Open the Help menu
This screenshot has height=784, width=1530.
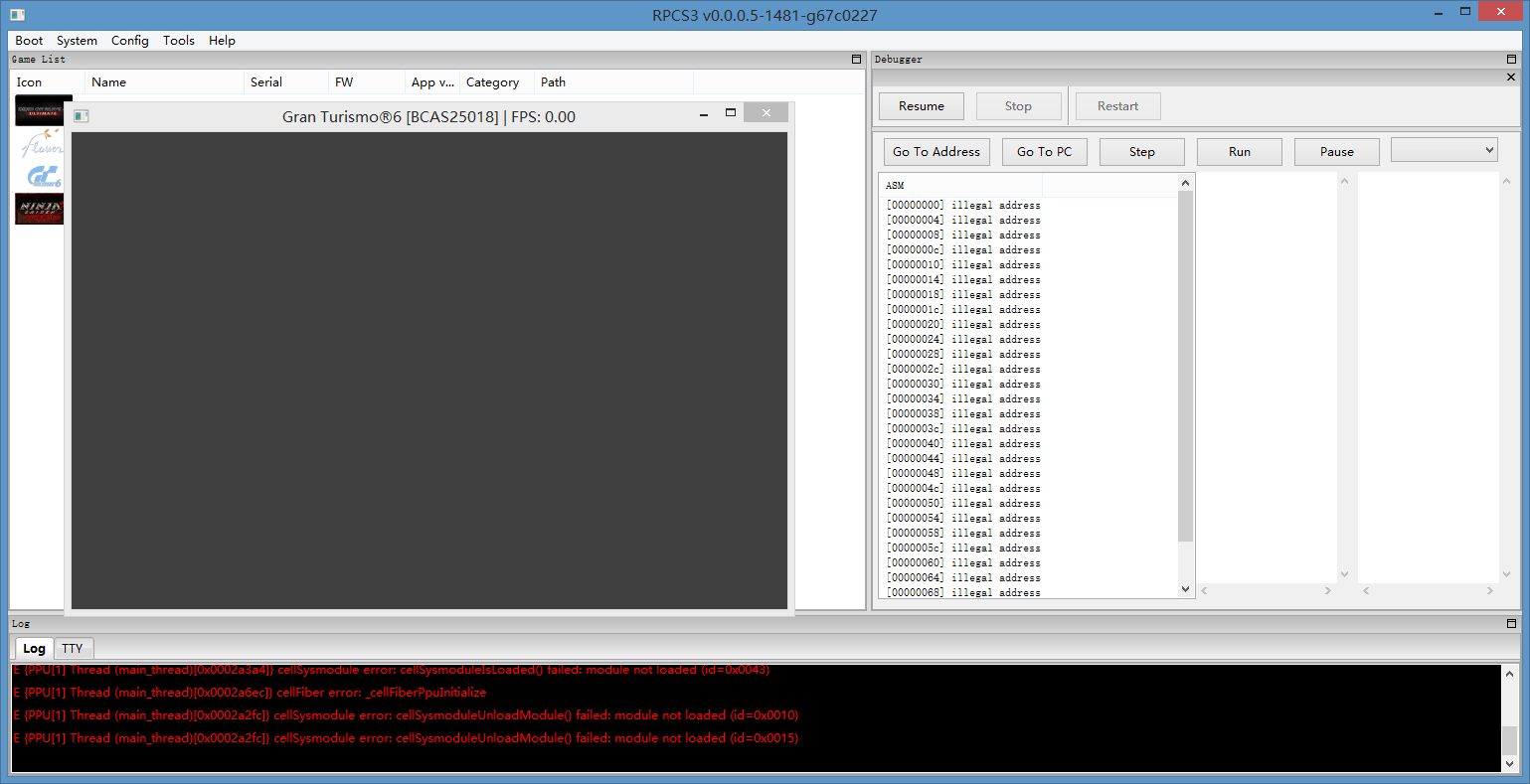click(x=222, y=41)
